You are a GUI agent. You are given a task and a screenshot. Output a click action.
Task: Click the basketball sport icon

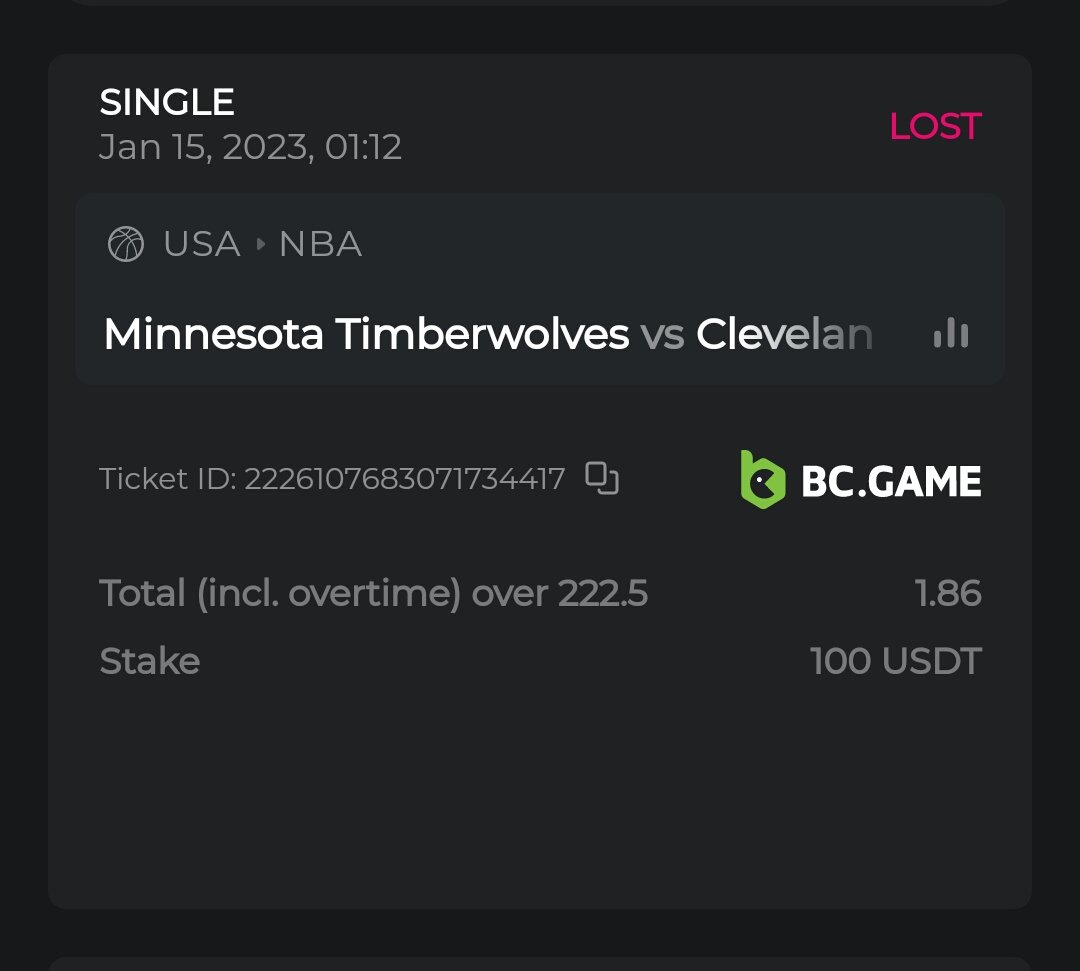126,244
